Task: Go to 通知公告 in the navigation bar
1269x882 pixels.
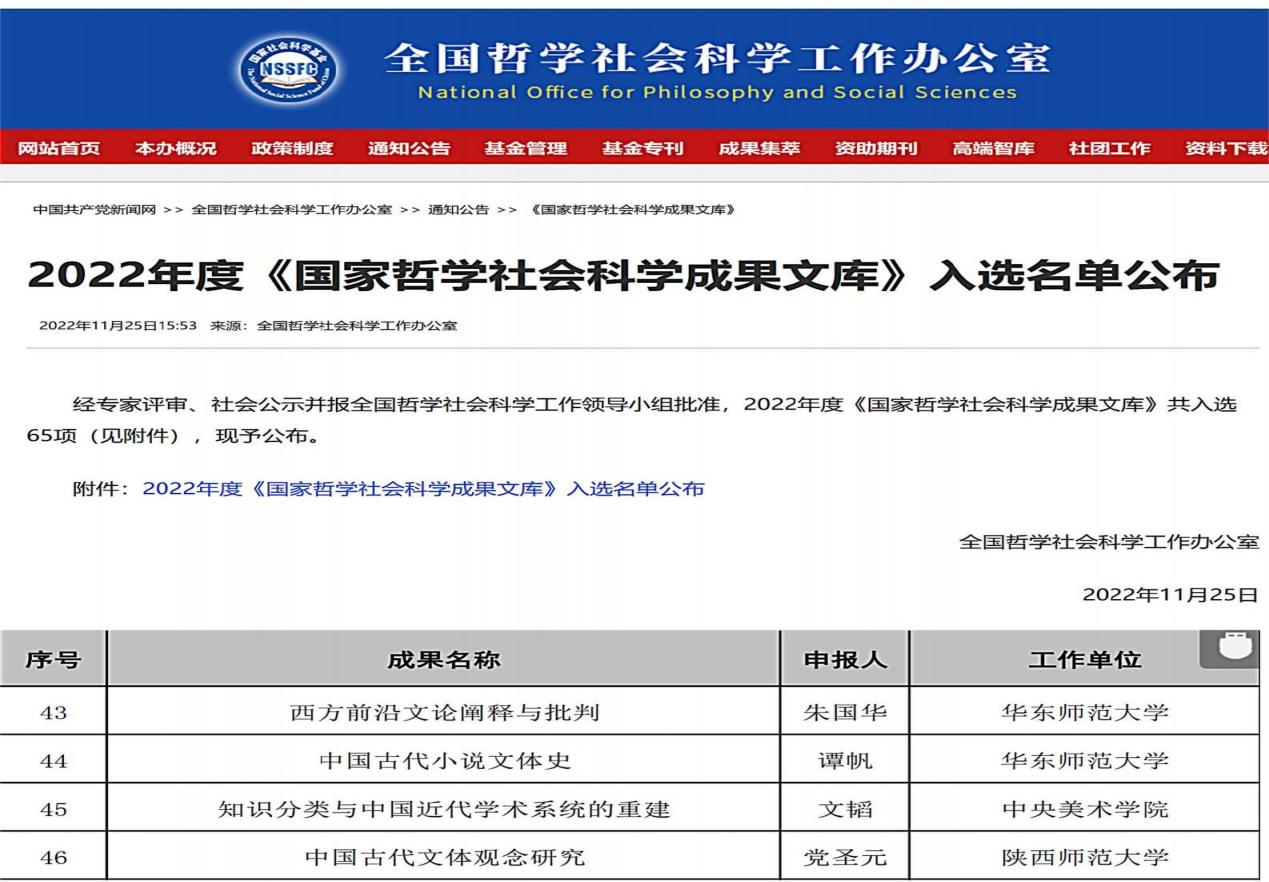Action: pos(409,148)
